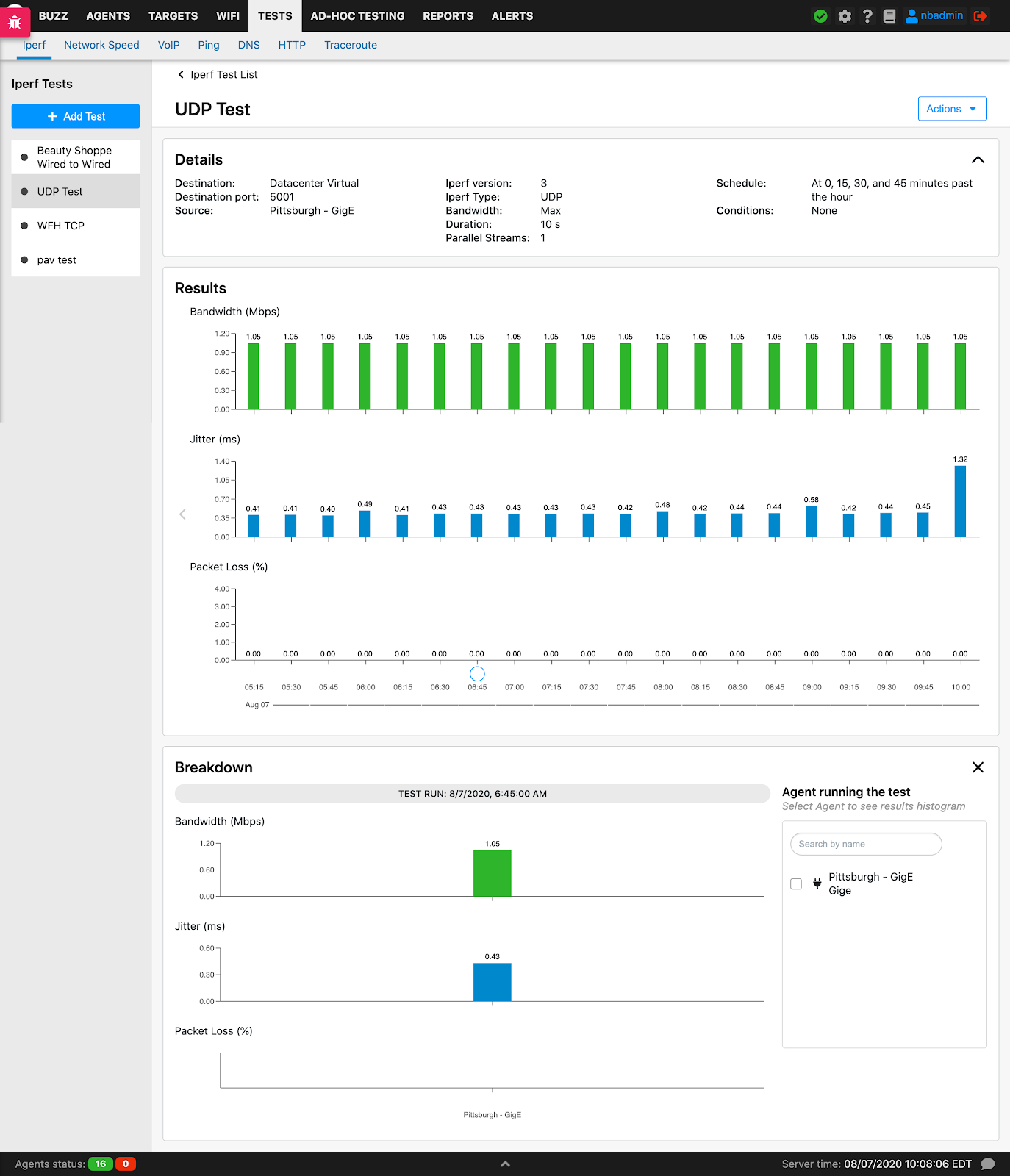The height and width of the screenshot is (1176, 1010).
Task: Expand the bottom panel chevron
Action: (505, 1164)
